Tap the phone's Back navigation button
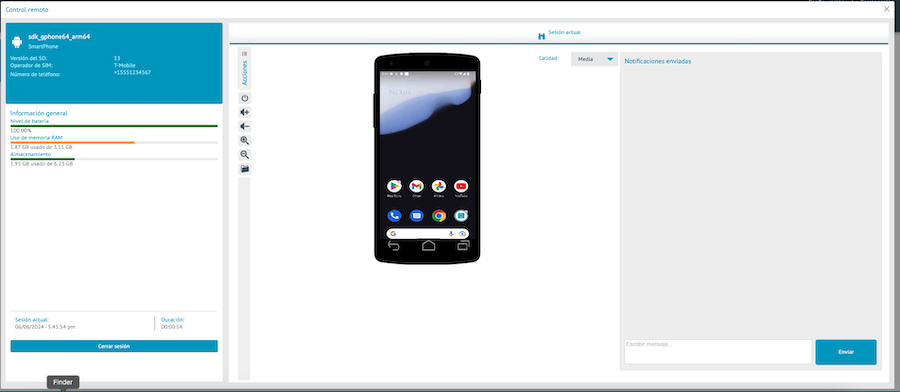Viewport: 900px width, 392px height. [394, 246]
